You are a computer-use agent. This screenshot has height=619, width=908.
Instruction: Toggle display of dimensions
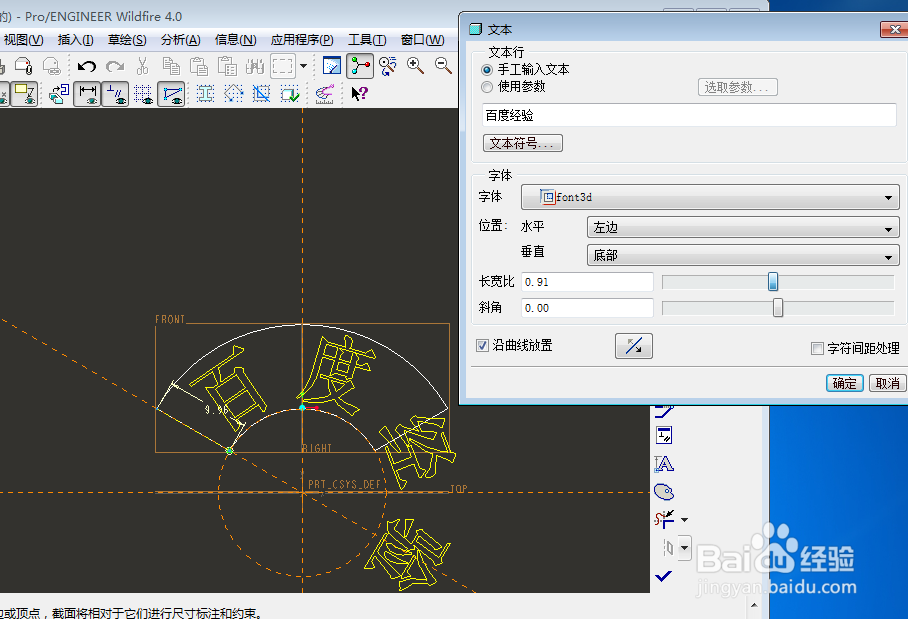coord(87,94)
